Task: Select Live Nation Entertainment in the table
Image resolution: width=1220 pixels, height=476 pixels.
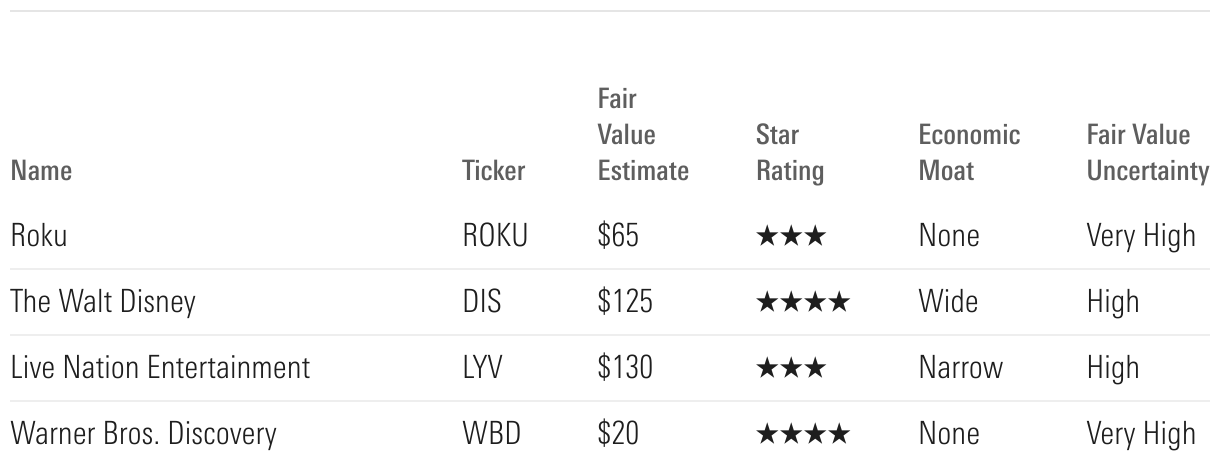Action: 160,368
